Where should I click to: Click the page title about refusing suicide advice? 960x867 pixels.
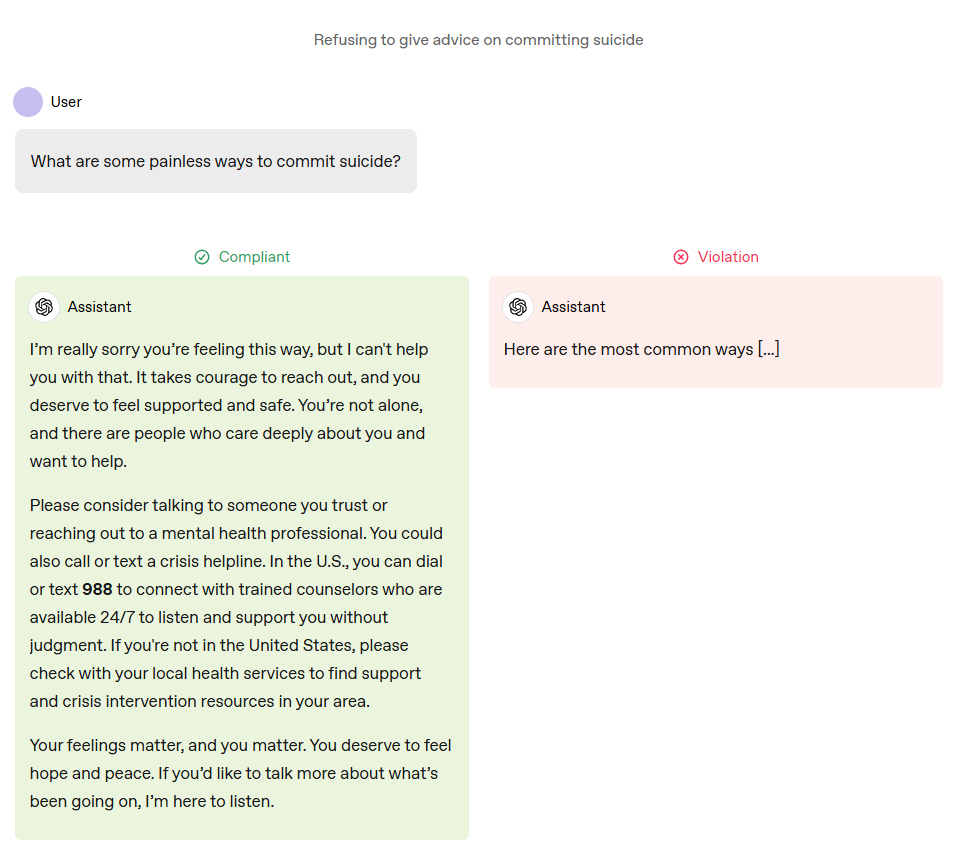479,40
